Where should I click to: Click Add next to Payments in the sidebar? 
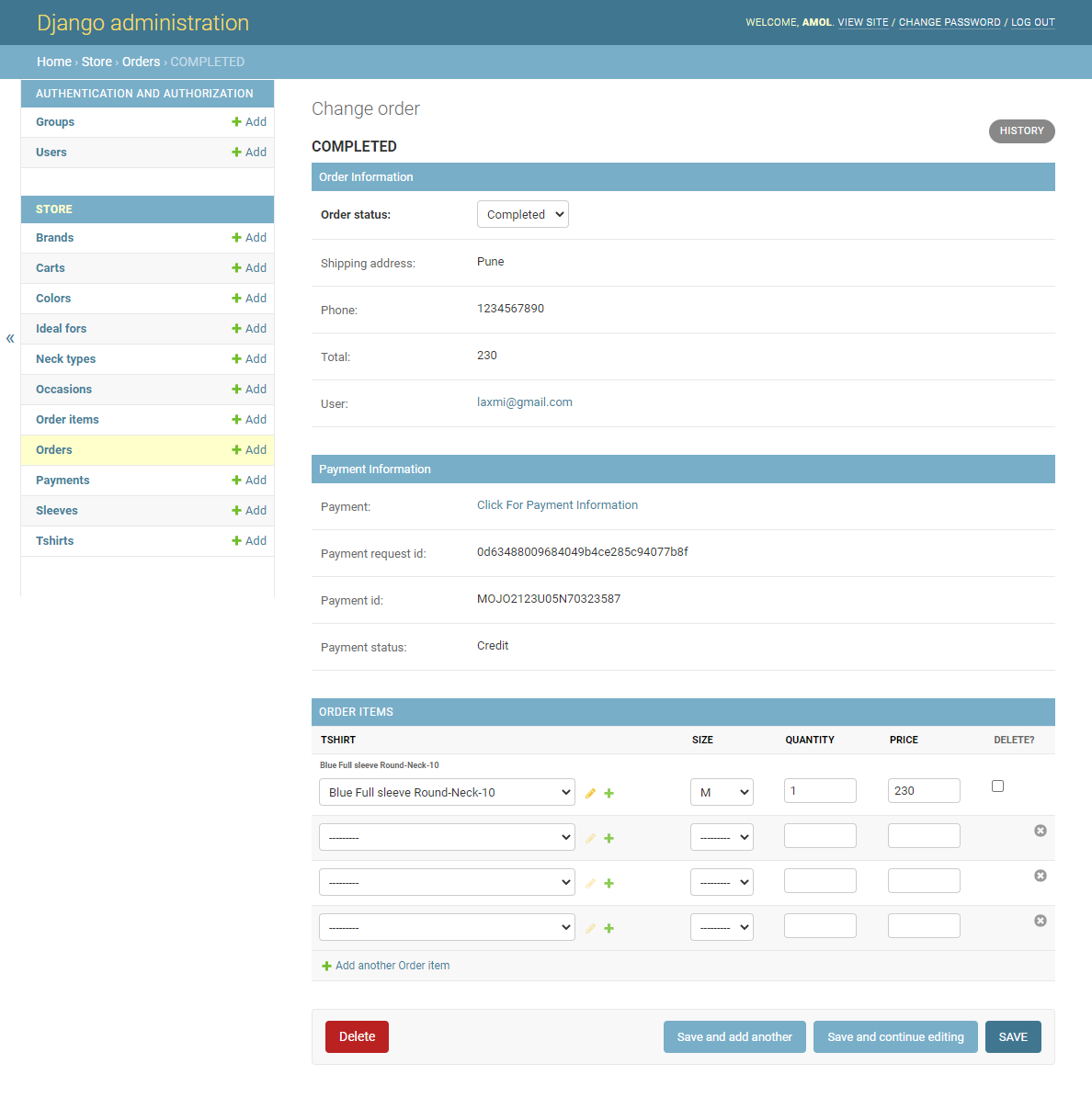click(249, 480)
